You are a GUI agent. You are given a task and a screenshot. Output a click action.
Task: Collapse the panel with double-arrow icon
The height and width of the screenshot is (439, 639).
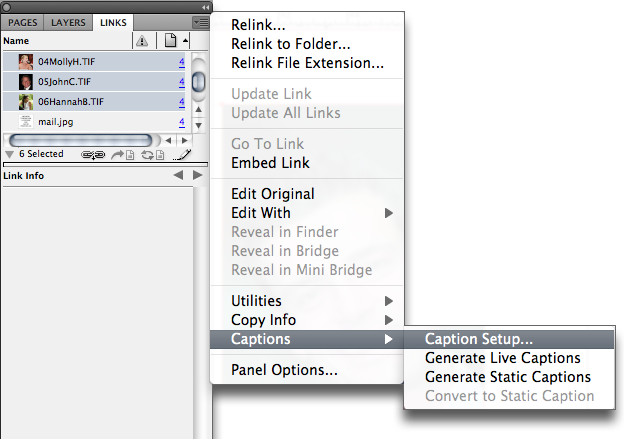(205, 7)
